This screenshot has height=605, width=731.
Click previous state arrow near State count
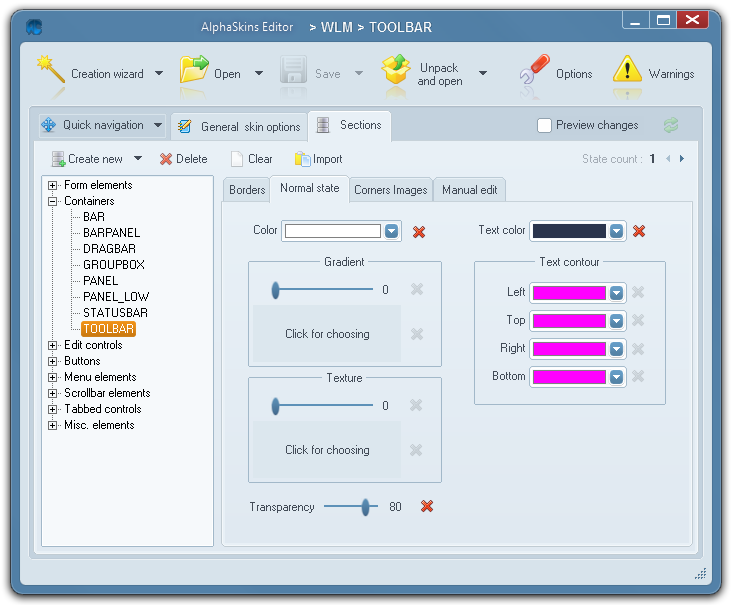[x=668, y=159]
